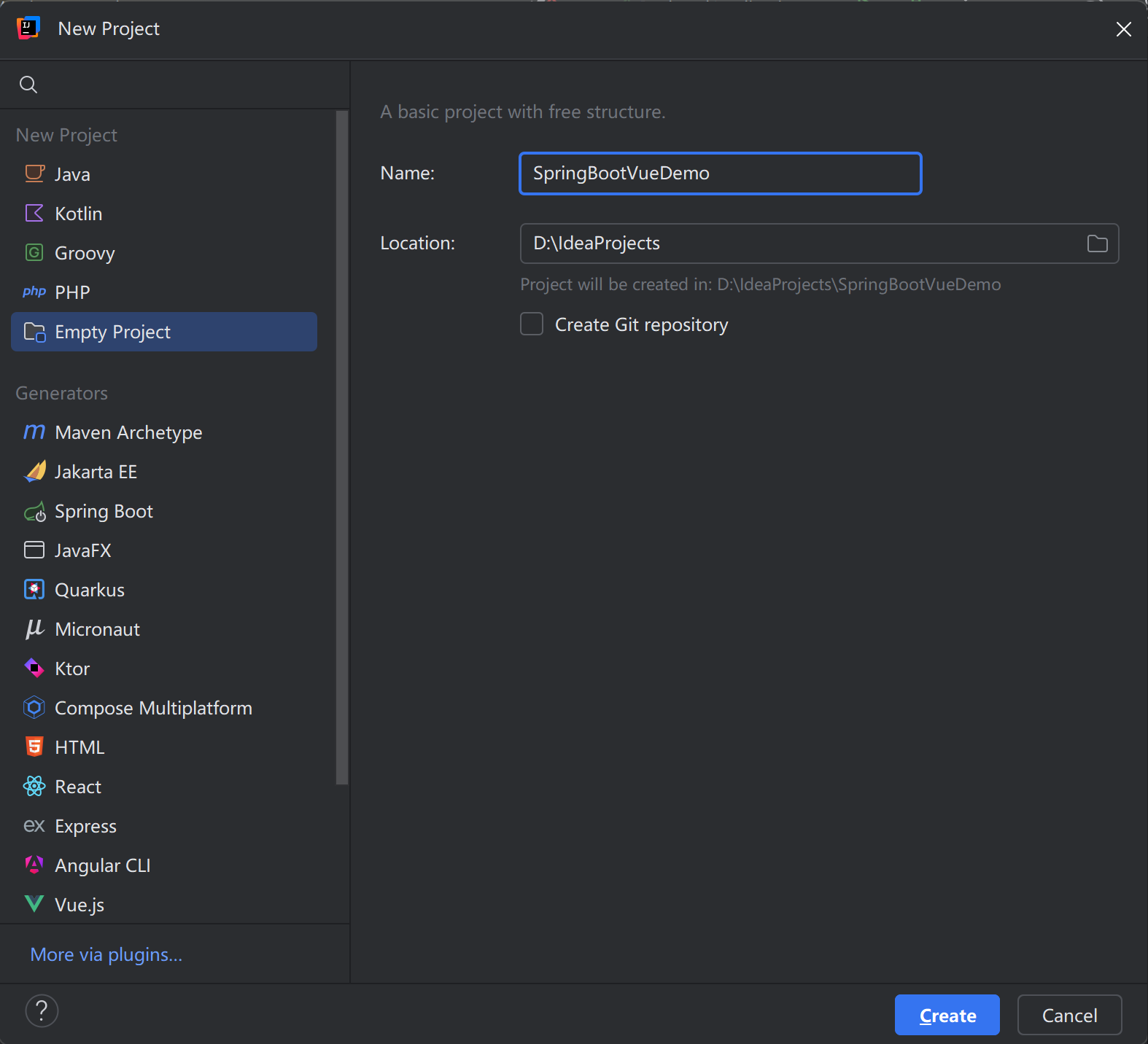Image resolution: width=1148 pixels, height=1044 pixels.
Task: Click the Express ex icon
Action: [x=34, y=825]
